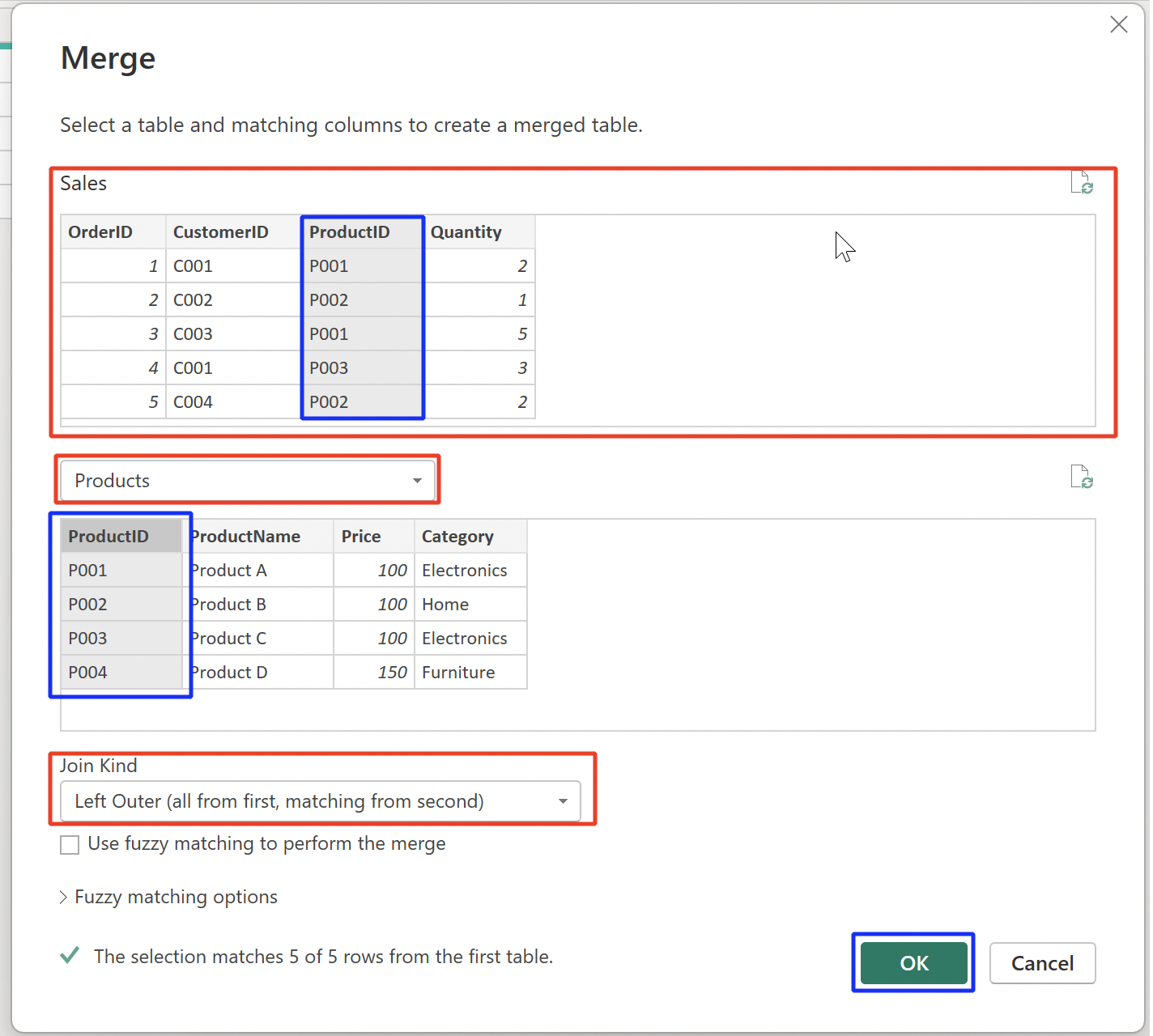Screen dimensions: 1153x1036
Task: Select CustomerID column header in Sales table
Action: point(233,232)
